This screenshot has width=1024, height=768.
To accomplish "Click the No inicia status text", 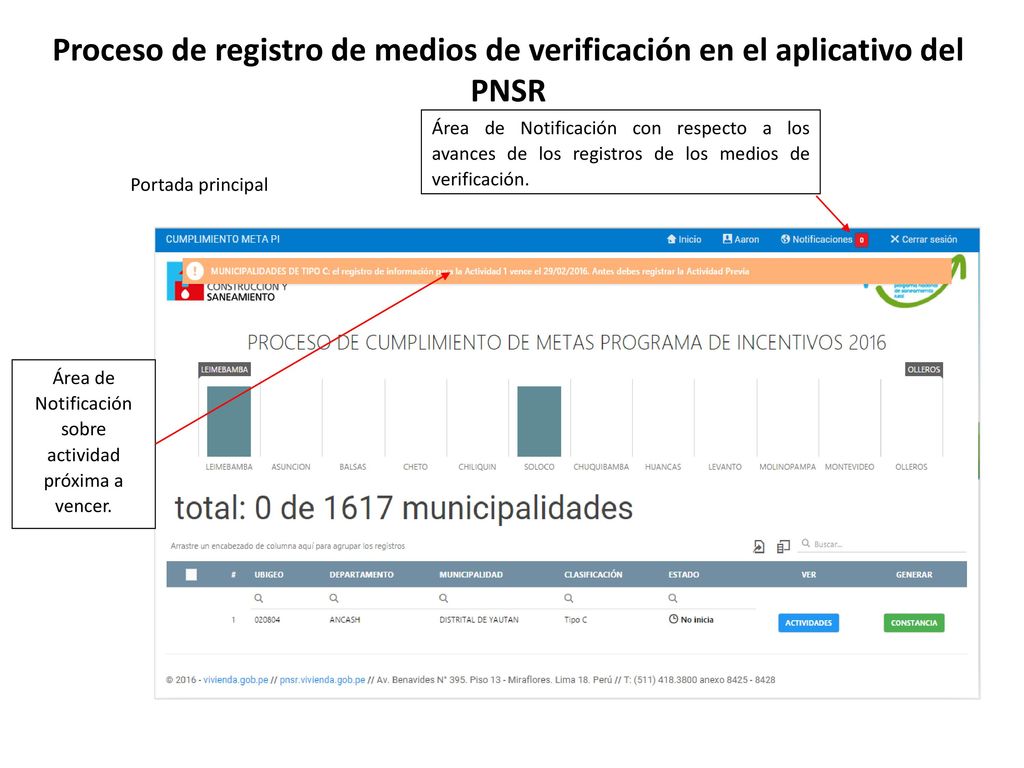I will (x=697, y=620).
